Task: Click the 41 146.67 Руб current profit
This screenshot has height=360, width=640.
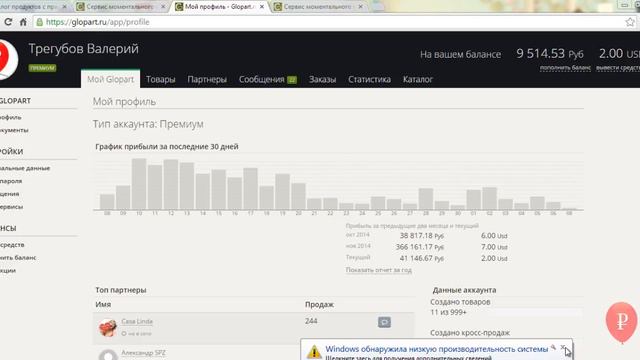Action: click(x=422, y=258)
